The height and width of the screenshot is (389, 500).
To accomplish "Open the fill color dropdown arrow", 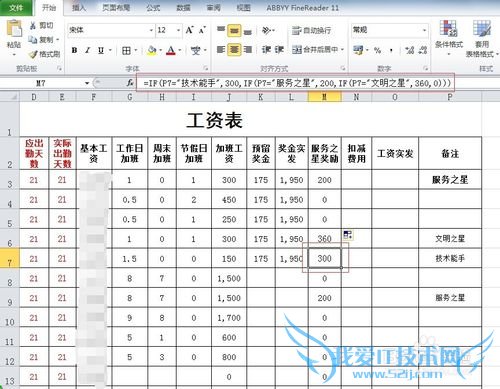I will click(x=160, y=51).
